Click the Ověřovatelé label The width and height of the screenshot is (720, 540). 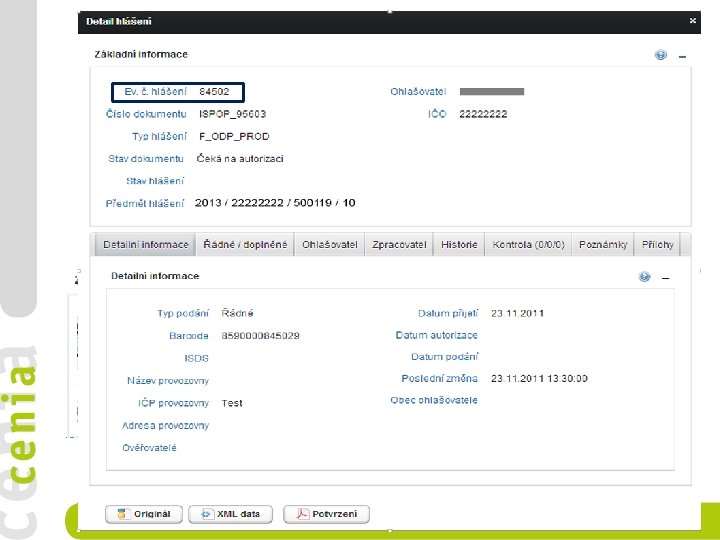[149, 448]
